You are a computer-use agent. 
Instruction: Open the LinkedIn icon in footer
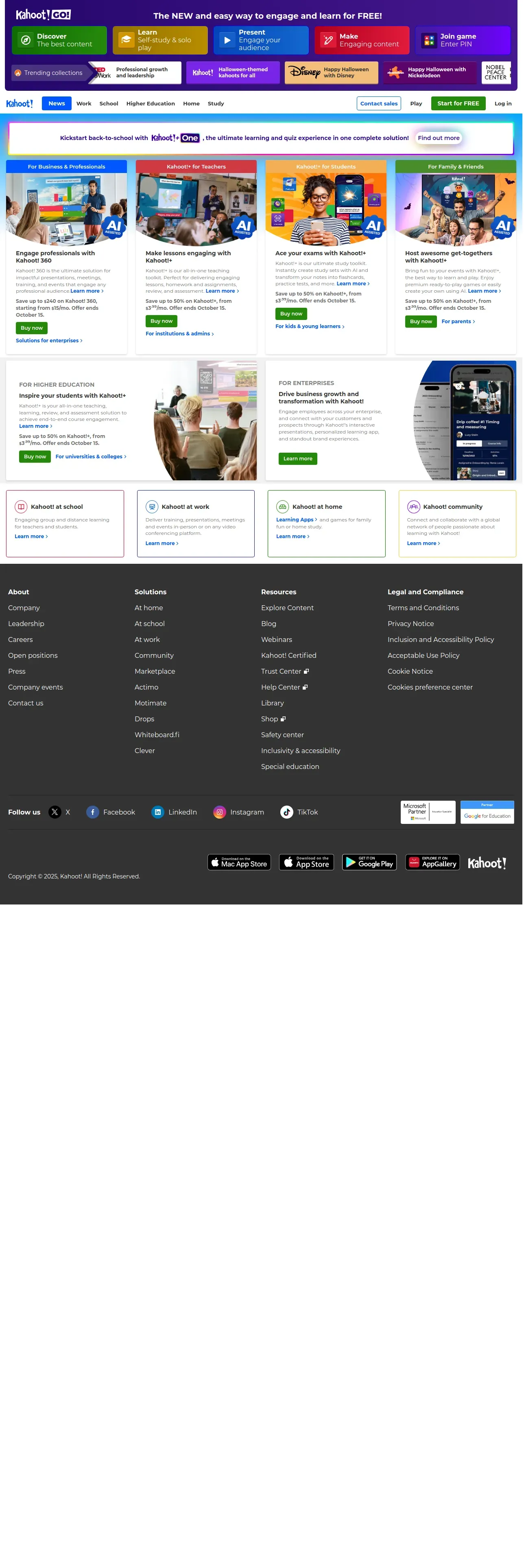[157, 812]
